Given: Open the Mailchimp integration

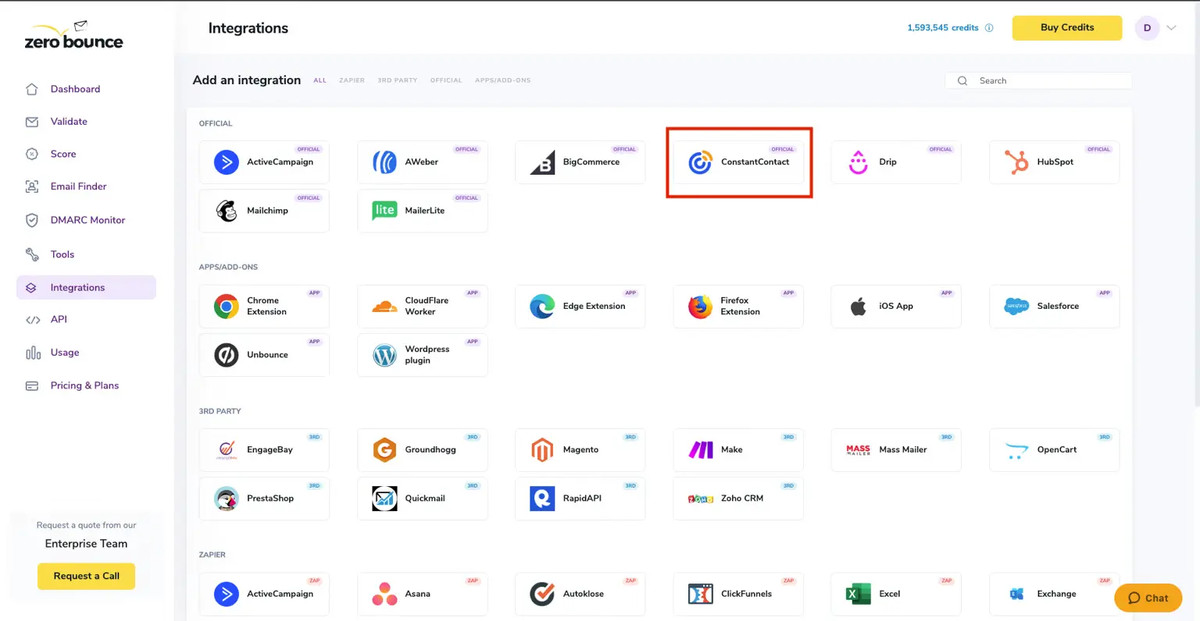Looking at the screenshot, I should click(x=264, y=210).
